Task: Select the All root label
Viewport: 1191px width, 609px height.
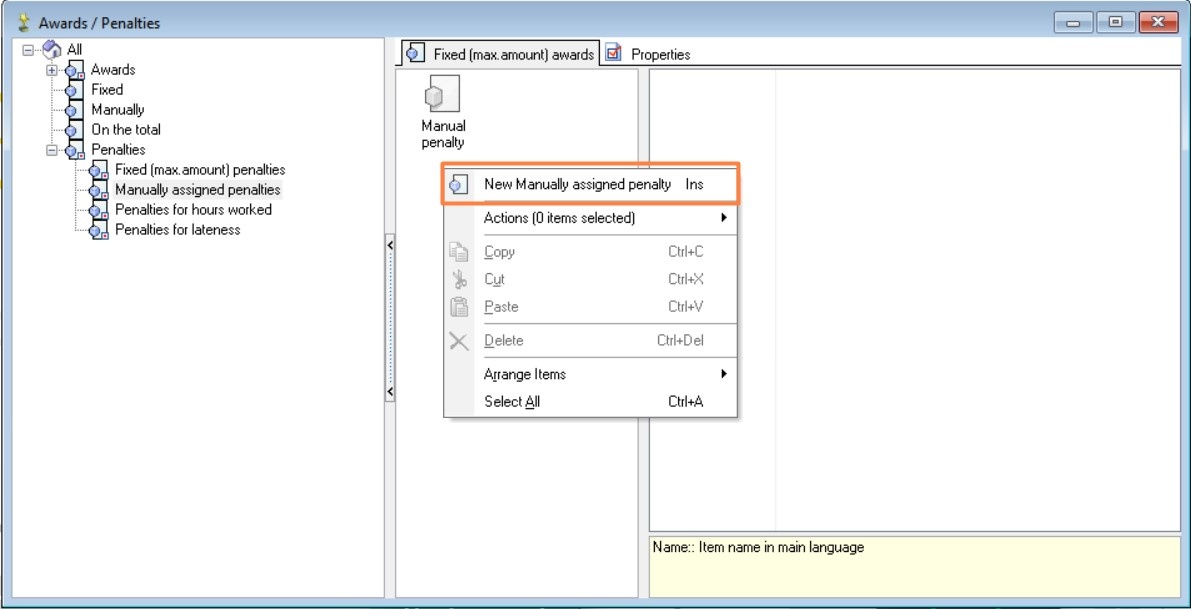Action: 74,50
